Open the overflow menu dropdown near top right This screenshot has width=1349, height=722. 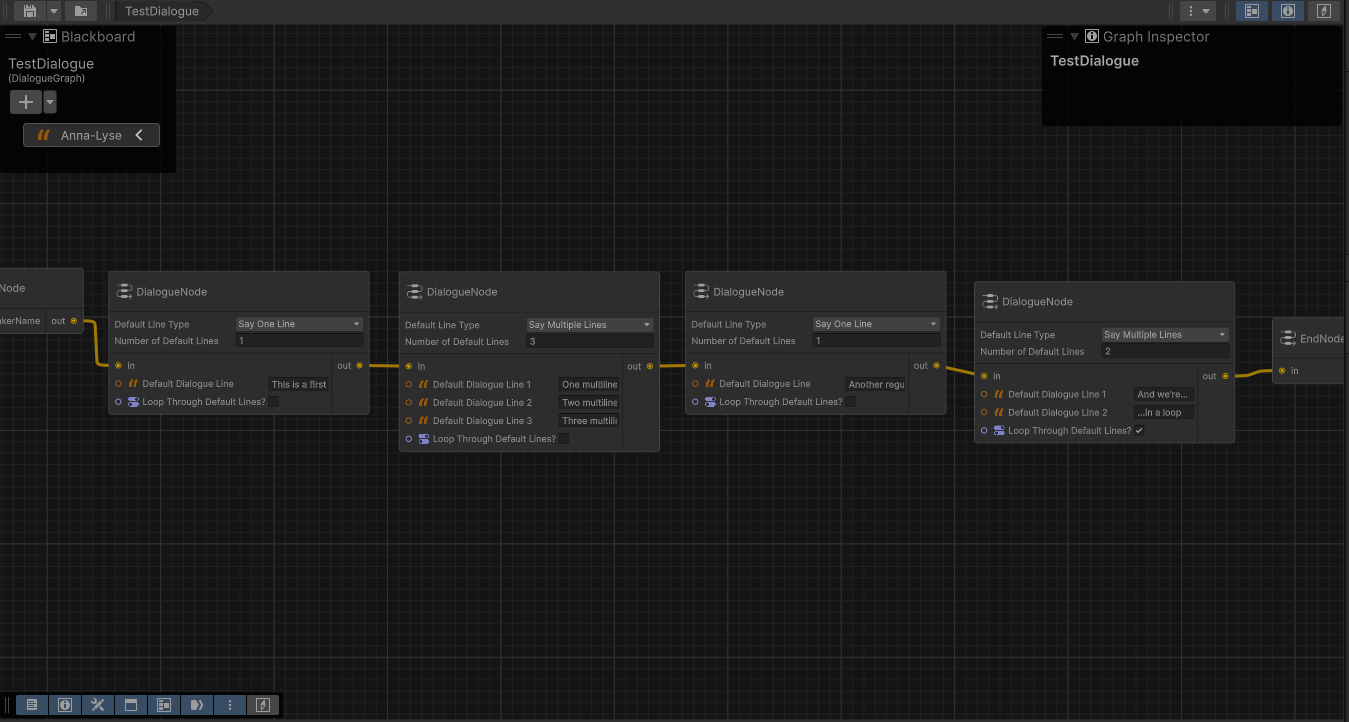coord(1196,10)
